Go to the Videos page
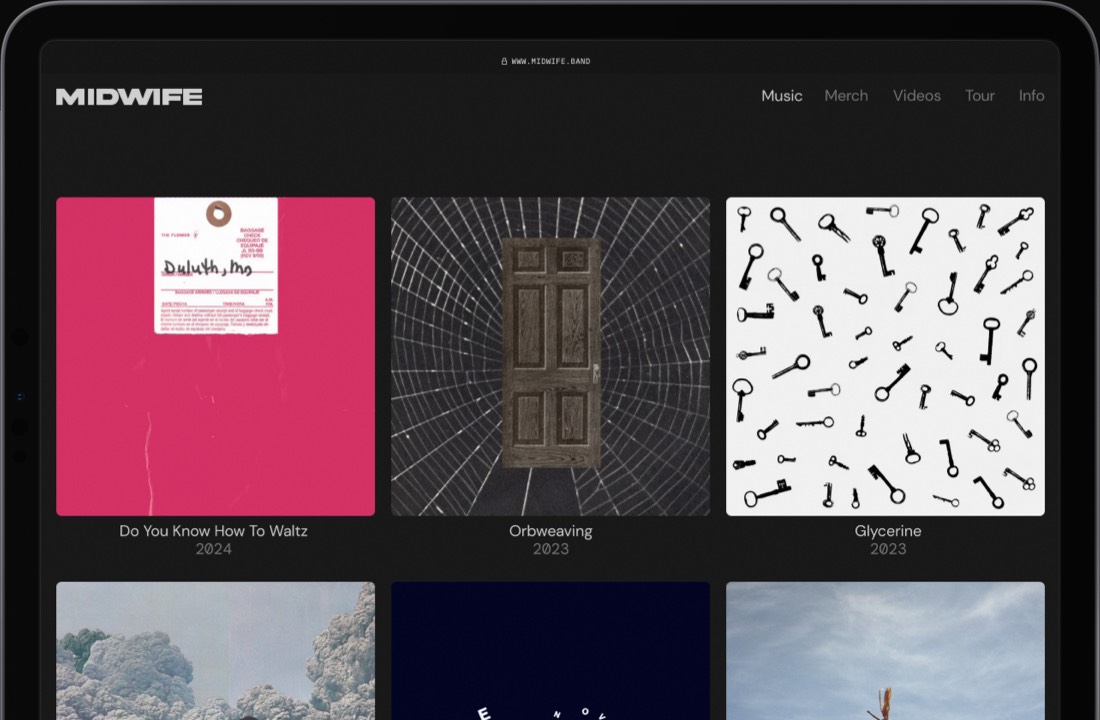Image resolution: width=1100 pixels, height=720 pixels. (916, 95)
